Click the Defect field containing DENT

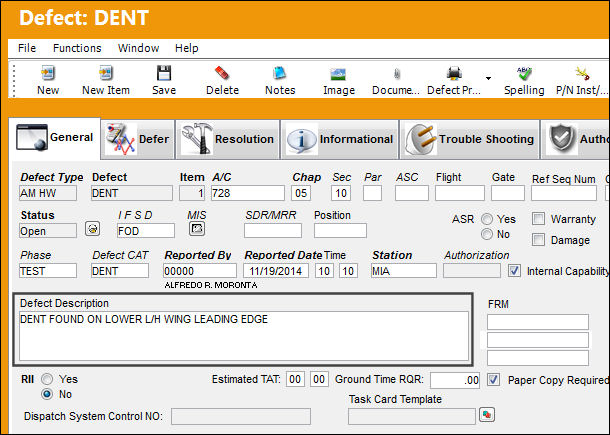tap(131, 193)
